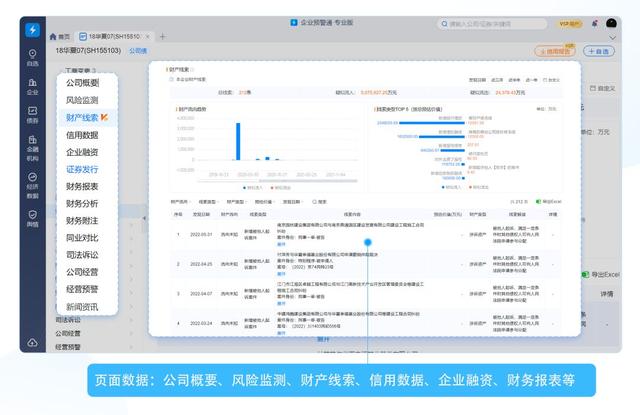
Task: Open the 发现日期 filter dropdown above table
Action: [293, 202]
